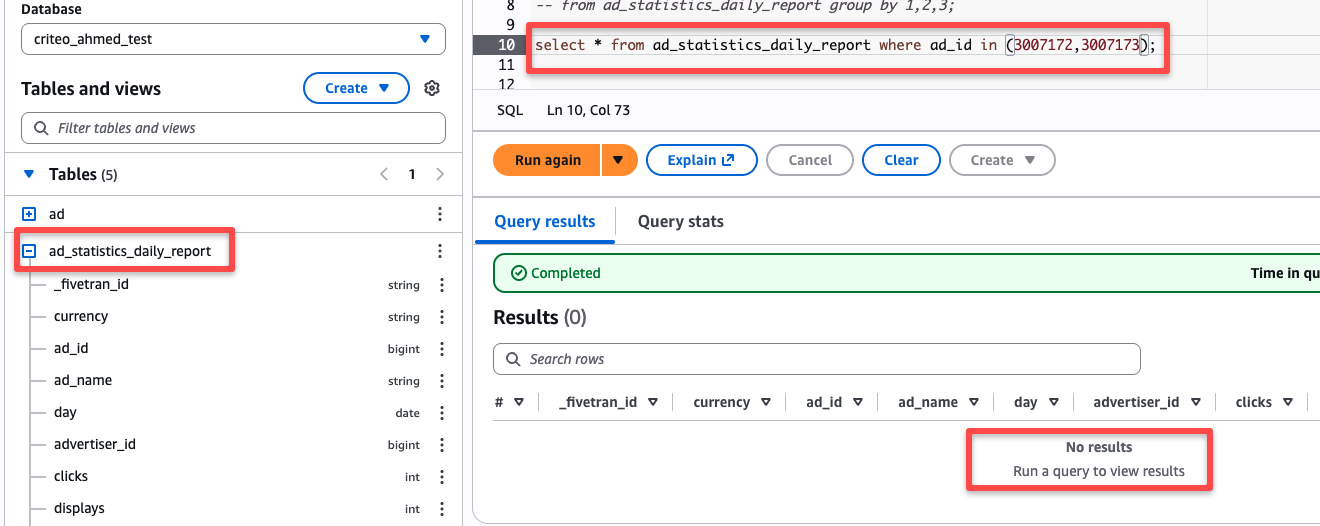The image size is (1320, 526).
Task: Open the Database dropdown showing criteo_ahmed_test
Action: coord(233,39)
